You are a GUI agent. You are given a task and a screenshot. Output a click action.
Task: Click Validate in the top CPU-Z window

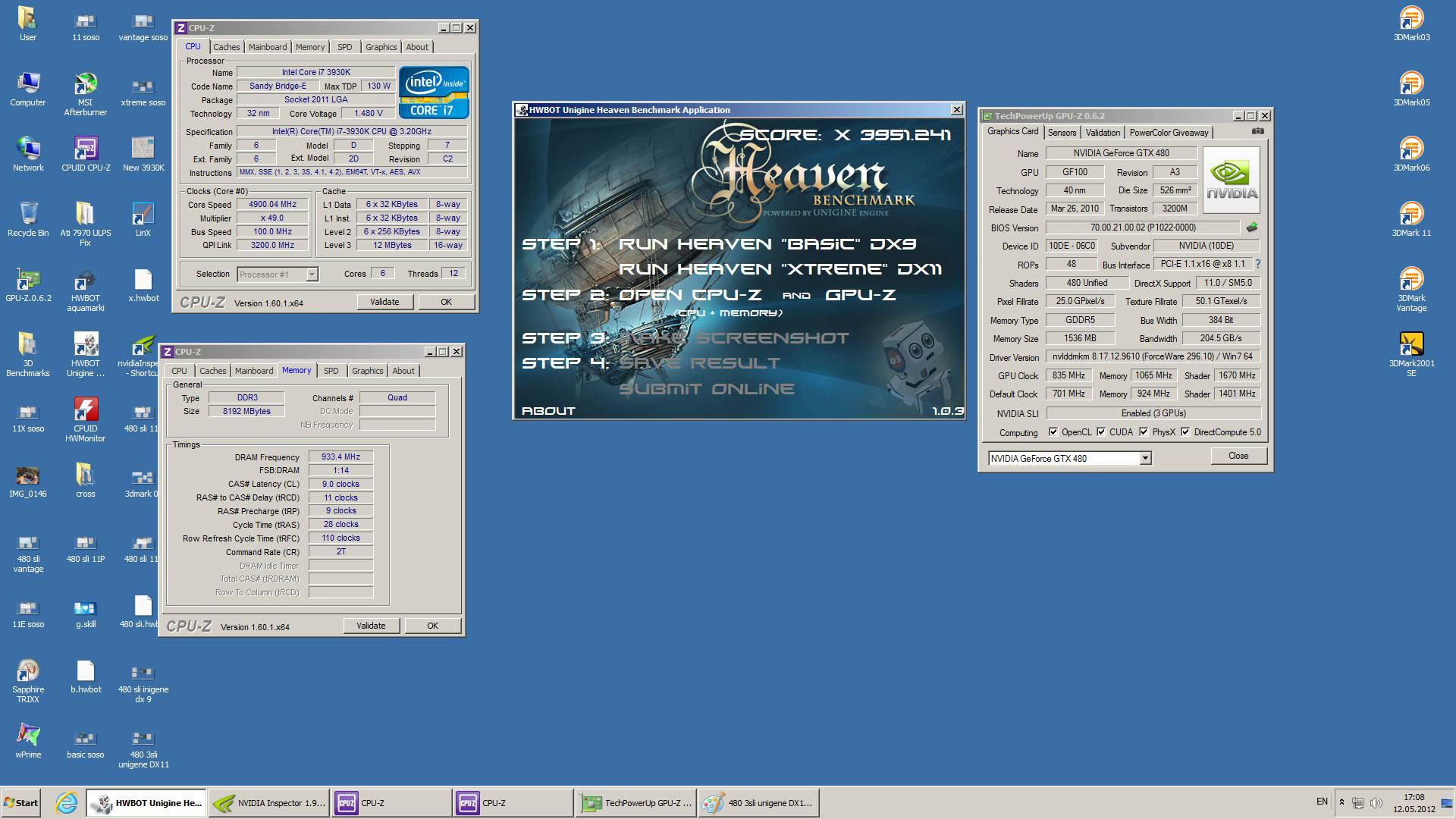coord(384,302)
